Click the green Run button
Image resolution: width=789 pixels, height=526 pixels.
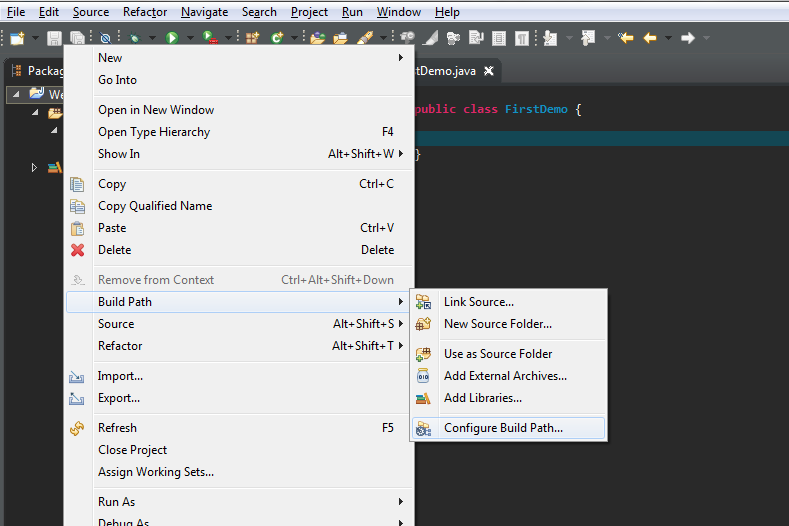pyautogui.click(x=172, y=38)
